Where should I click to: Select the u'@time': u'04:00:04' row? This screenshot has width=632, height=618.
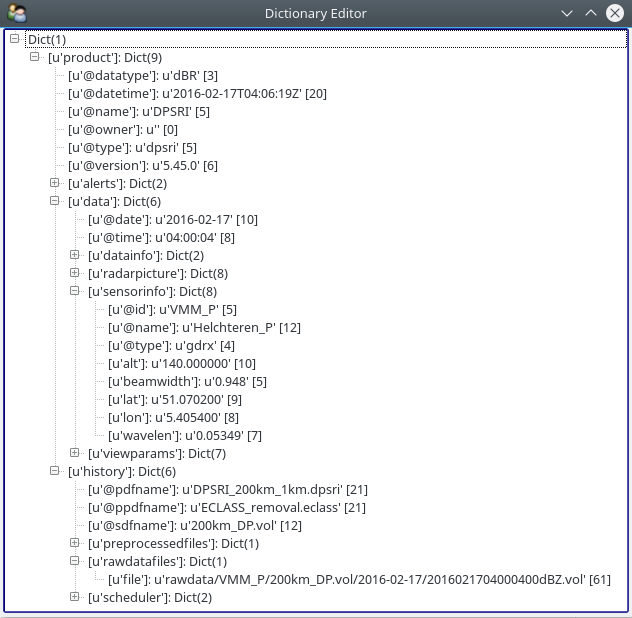point(161,238)
